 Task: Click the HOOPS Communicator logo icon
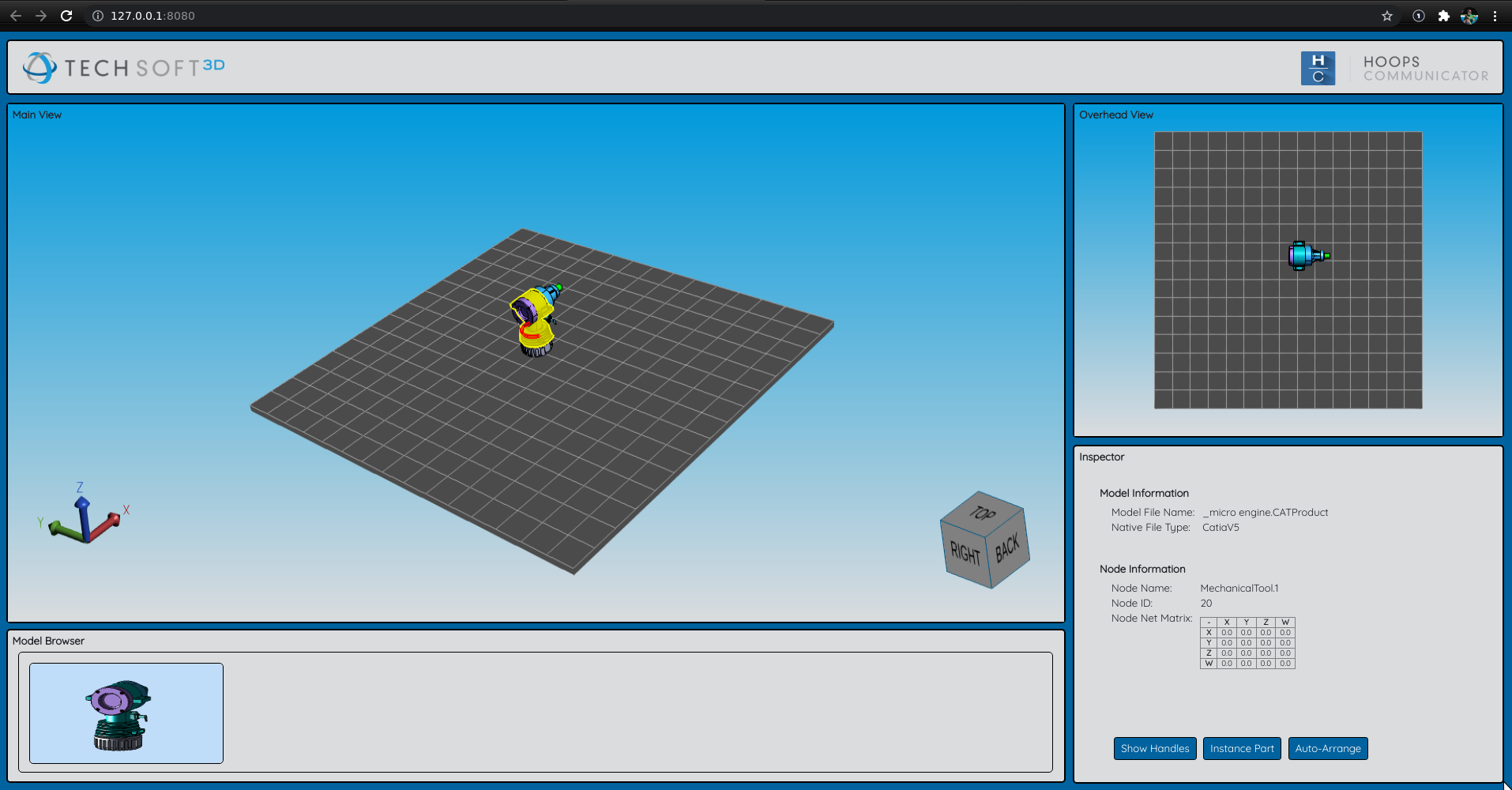click(x=1318, y=67)
